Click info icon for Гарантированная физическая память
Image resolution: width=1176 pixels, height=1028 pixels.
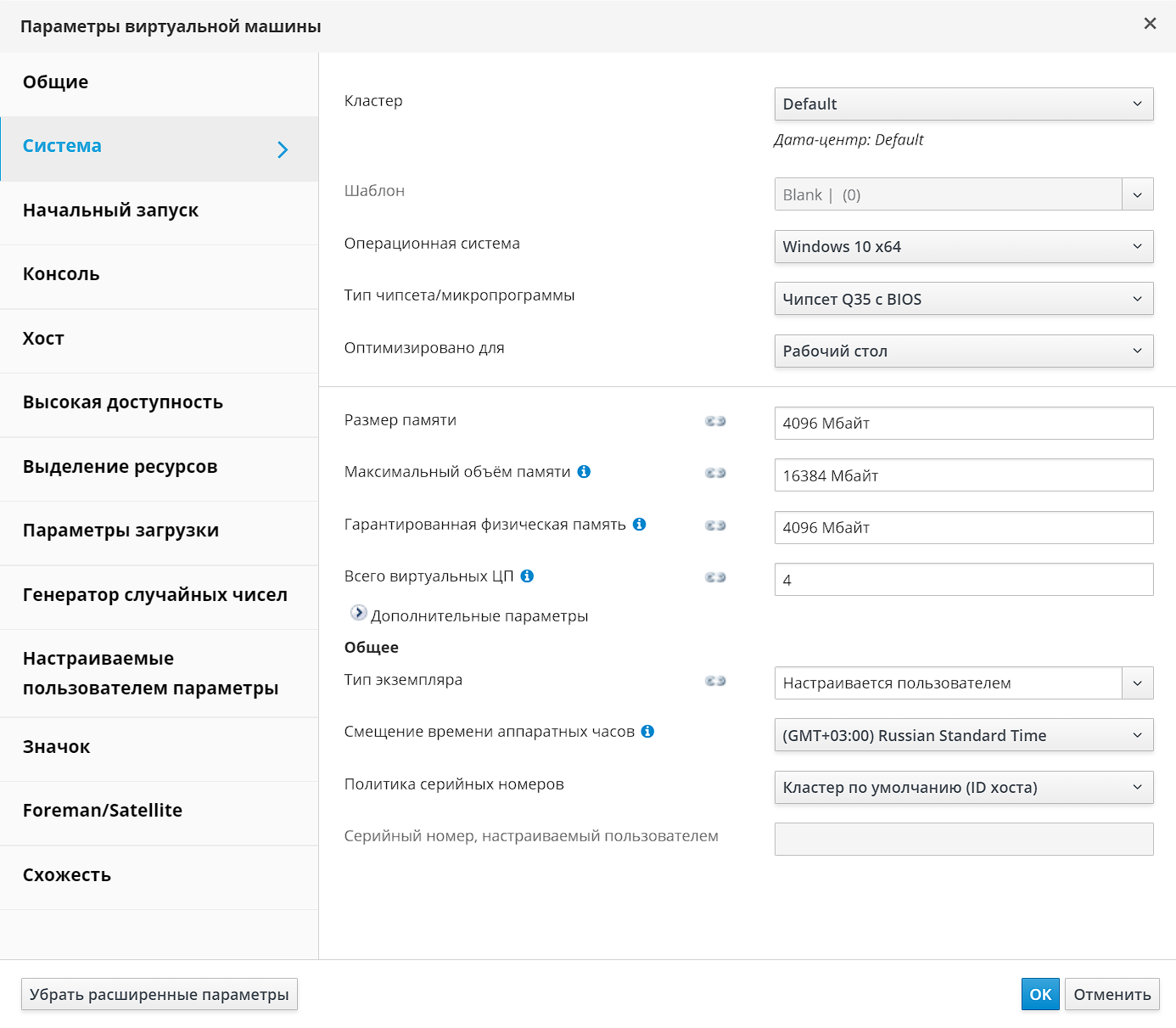tap(640, 525)
